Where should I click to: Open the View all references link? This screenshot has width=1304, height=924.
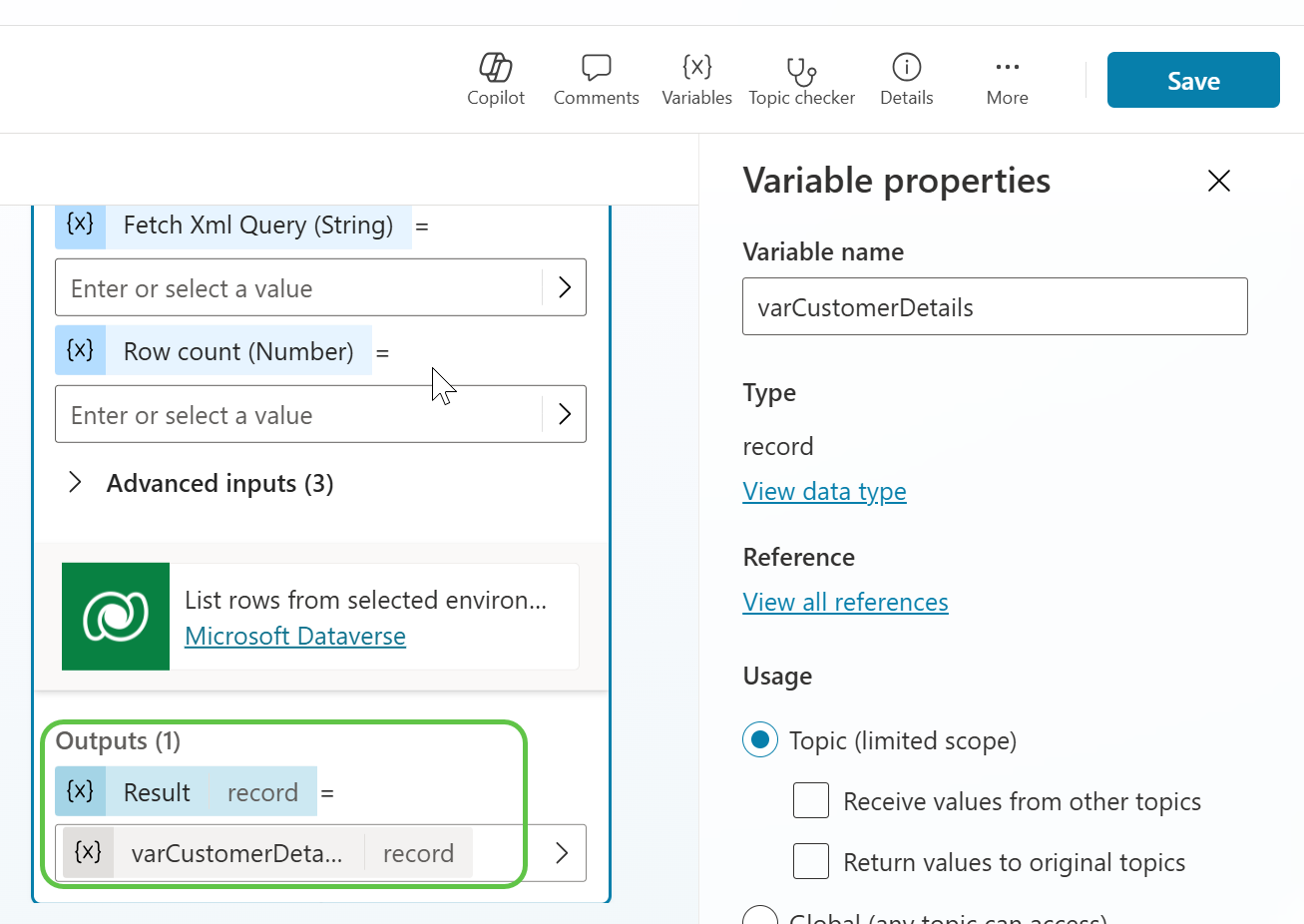pos(845,603)
